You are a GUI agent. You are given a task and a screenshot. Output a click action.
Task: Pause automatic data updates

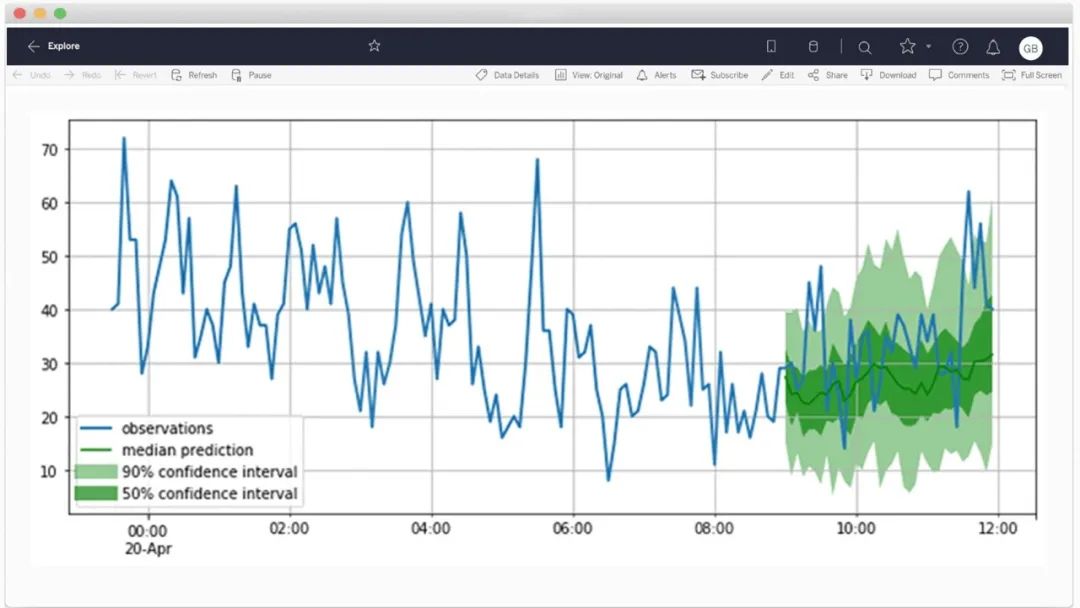point(251,75)
